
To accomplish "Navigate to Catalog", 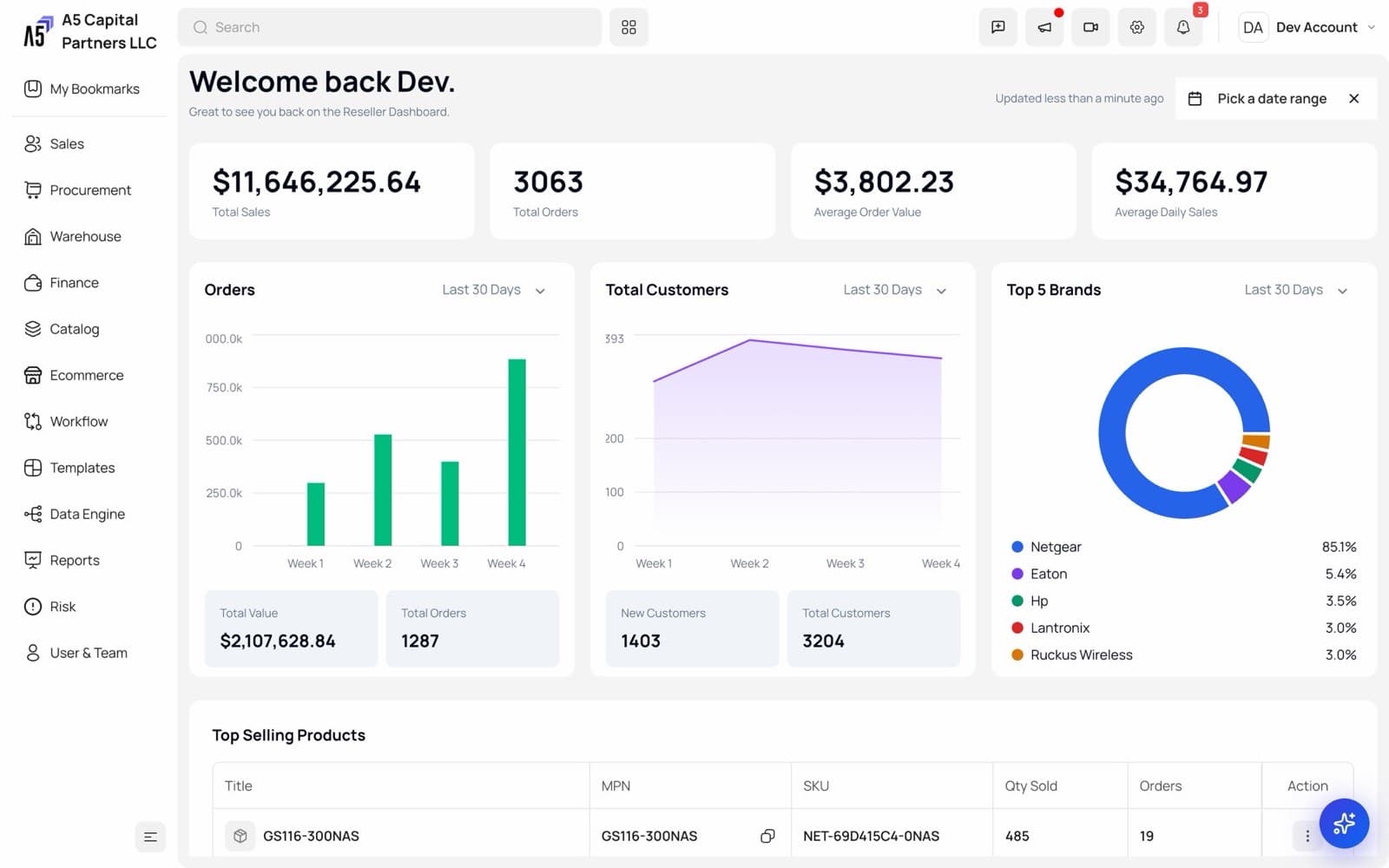I will coord(62,329).
